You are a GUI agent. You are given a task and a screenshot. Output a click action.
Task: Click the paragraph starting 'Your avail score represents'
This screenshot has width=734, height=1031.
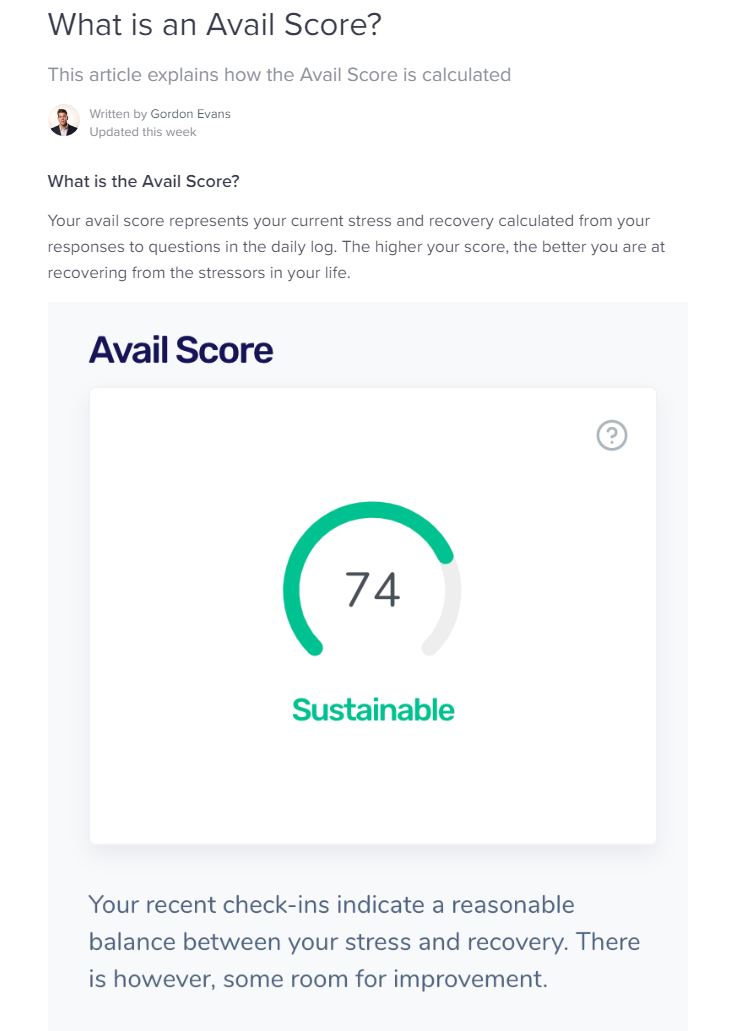[x=348, y=220]
